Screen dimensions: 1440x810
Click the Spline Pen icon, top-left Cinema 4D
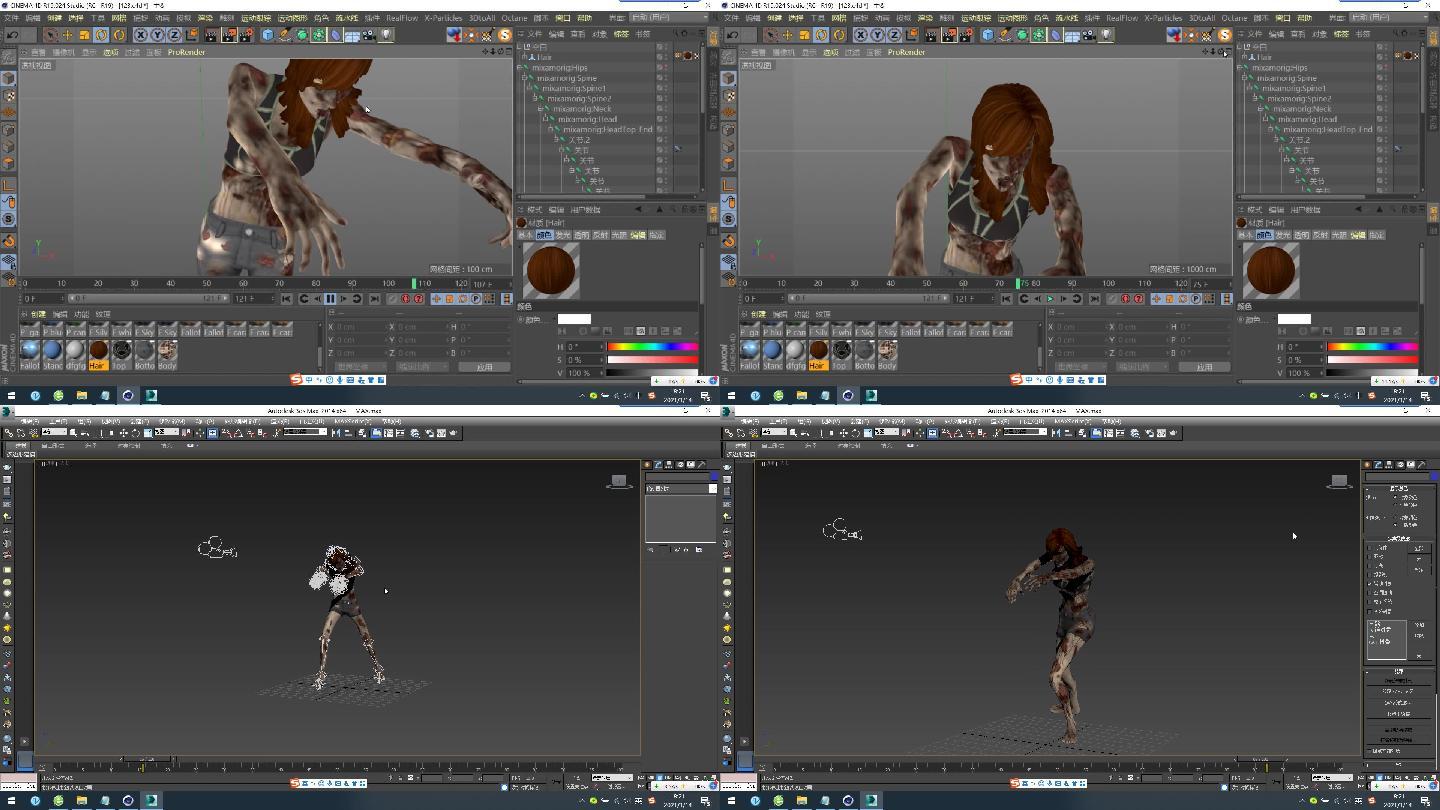(285, 35)
